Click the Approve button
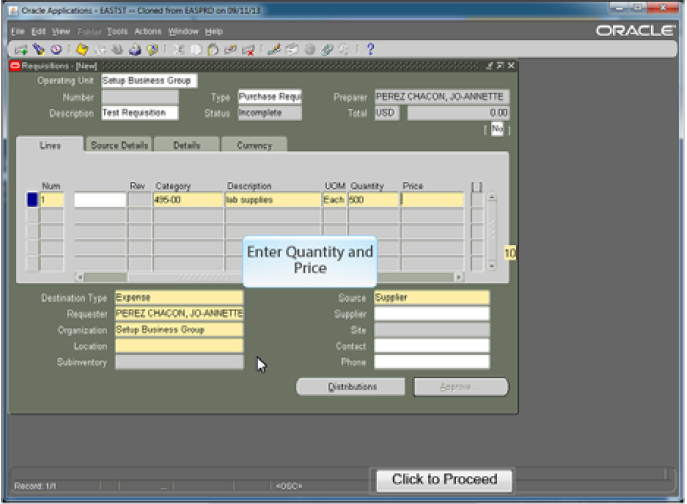Screen dimensions: 687x504 pyautogui.click(x=461, y=387)
